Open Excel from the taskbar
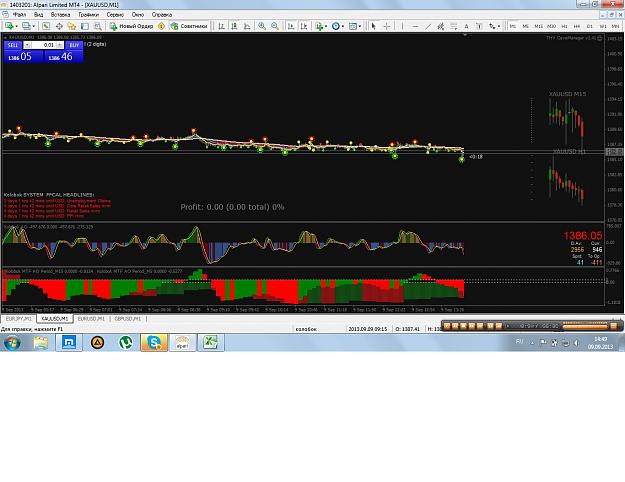 (210, 342)
